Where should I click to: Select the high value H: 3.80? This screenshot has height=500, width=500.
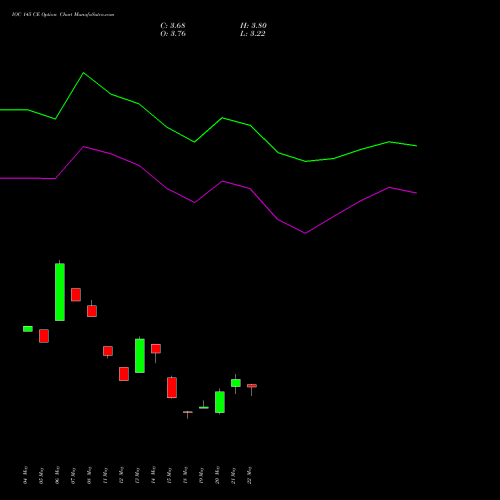tap(253, 26)
